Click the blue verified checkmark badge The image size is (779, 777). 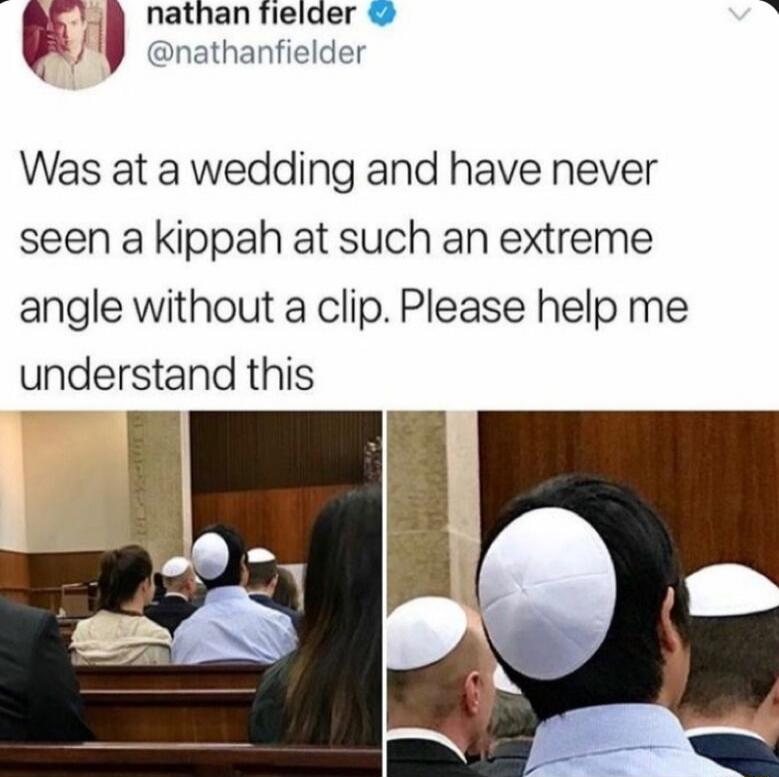(381, 16)
